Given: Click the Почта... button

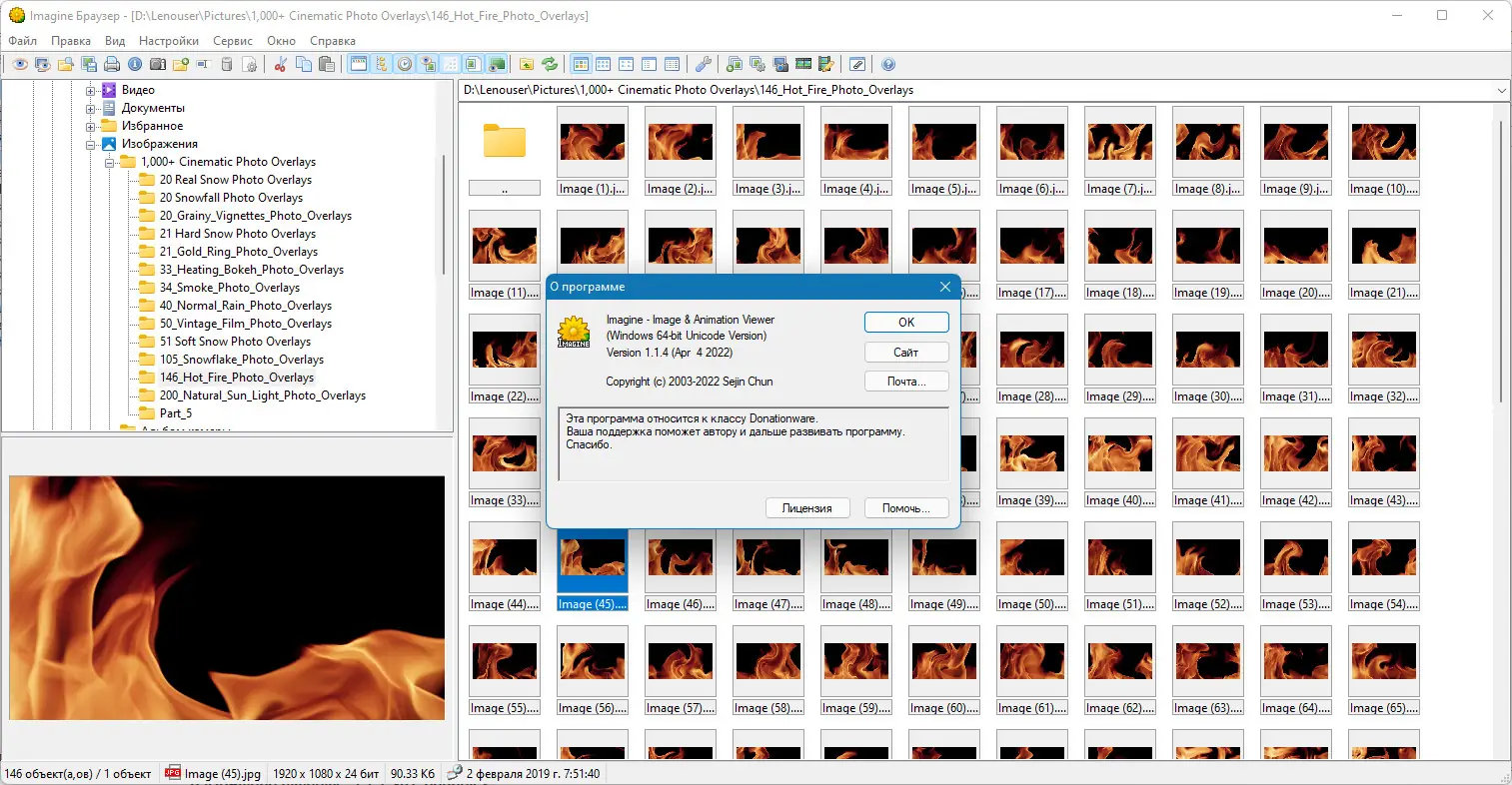Looking at the screenshot, I should (x=906, y=382).
